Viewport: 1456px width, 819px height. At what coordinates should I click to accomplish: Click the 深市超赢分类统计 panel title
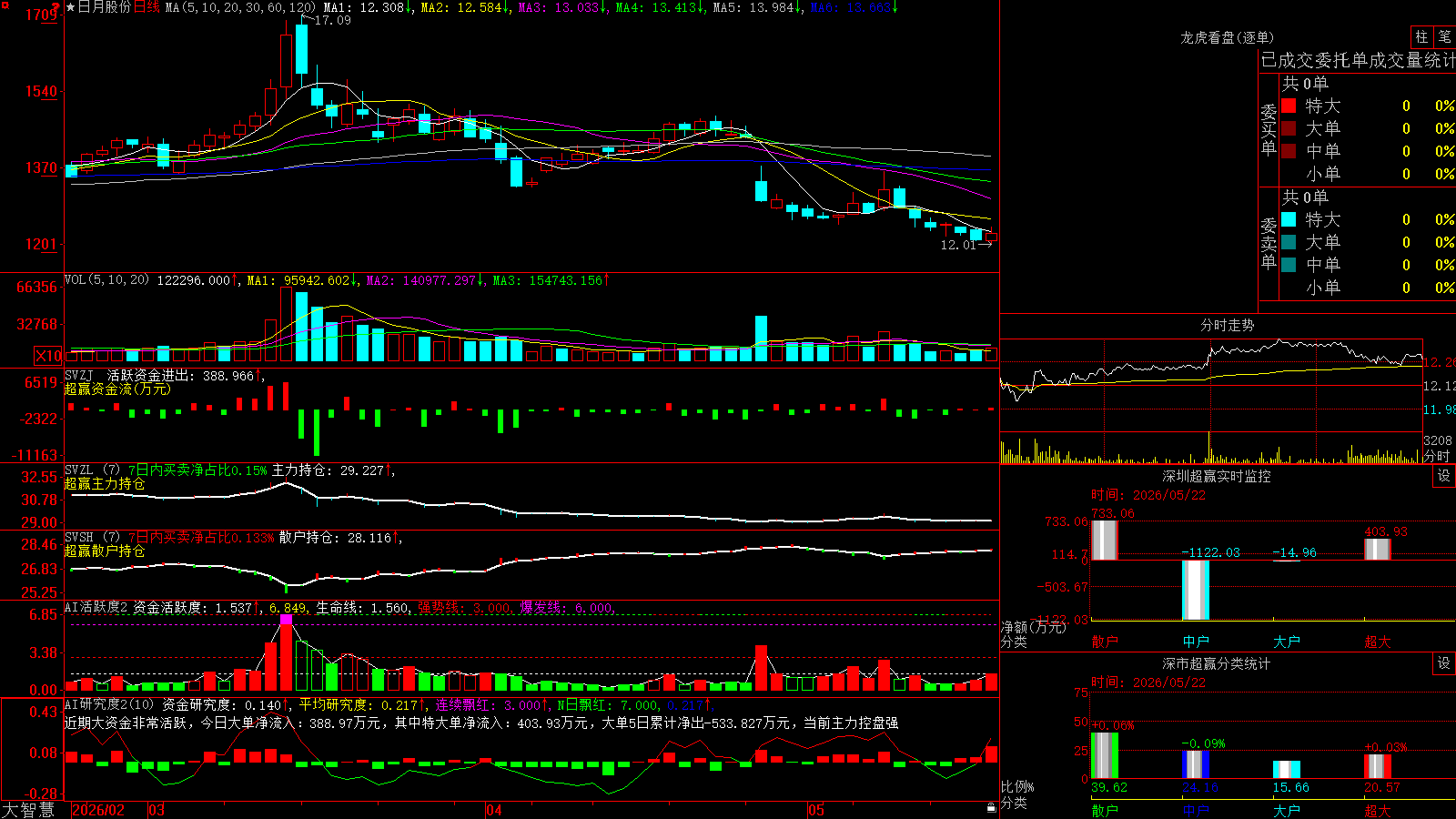click(x=1217, y=663)
